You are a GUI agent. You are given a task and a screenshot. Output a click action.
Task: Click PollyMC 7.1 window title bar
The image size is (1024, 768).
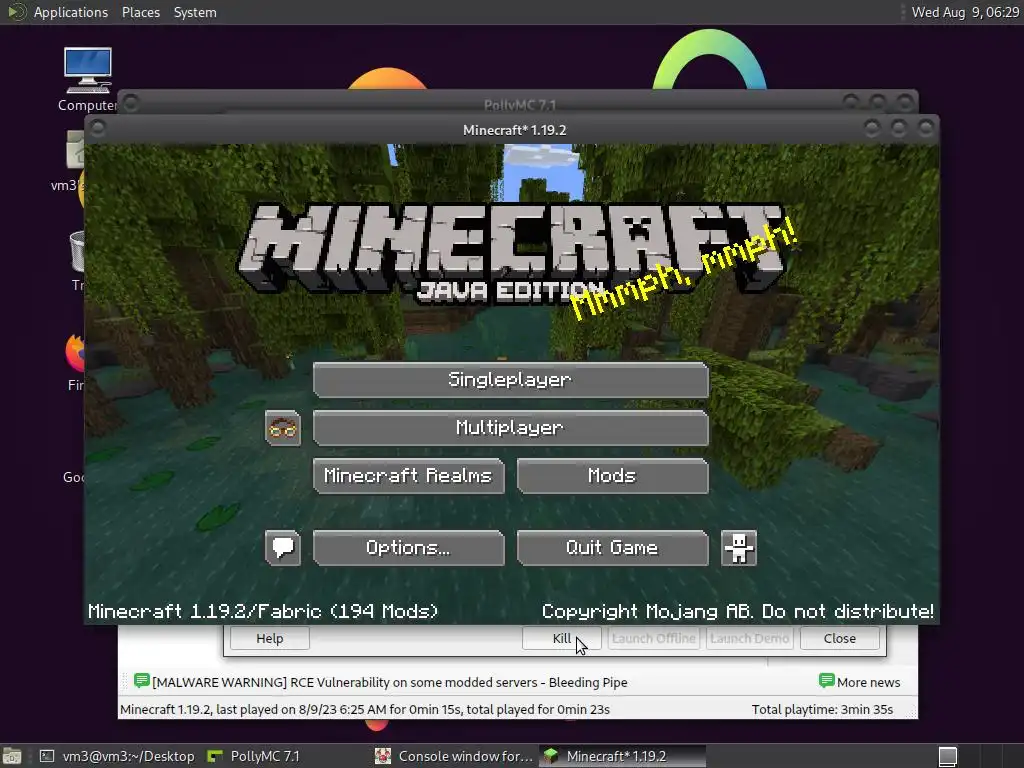(519, 103)
